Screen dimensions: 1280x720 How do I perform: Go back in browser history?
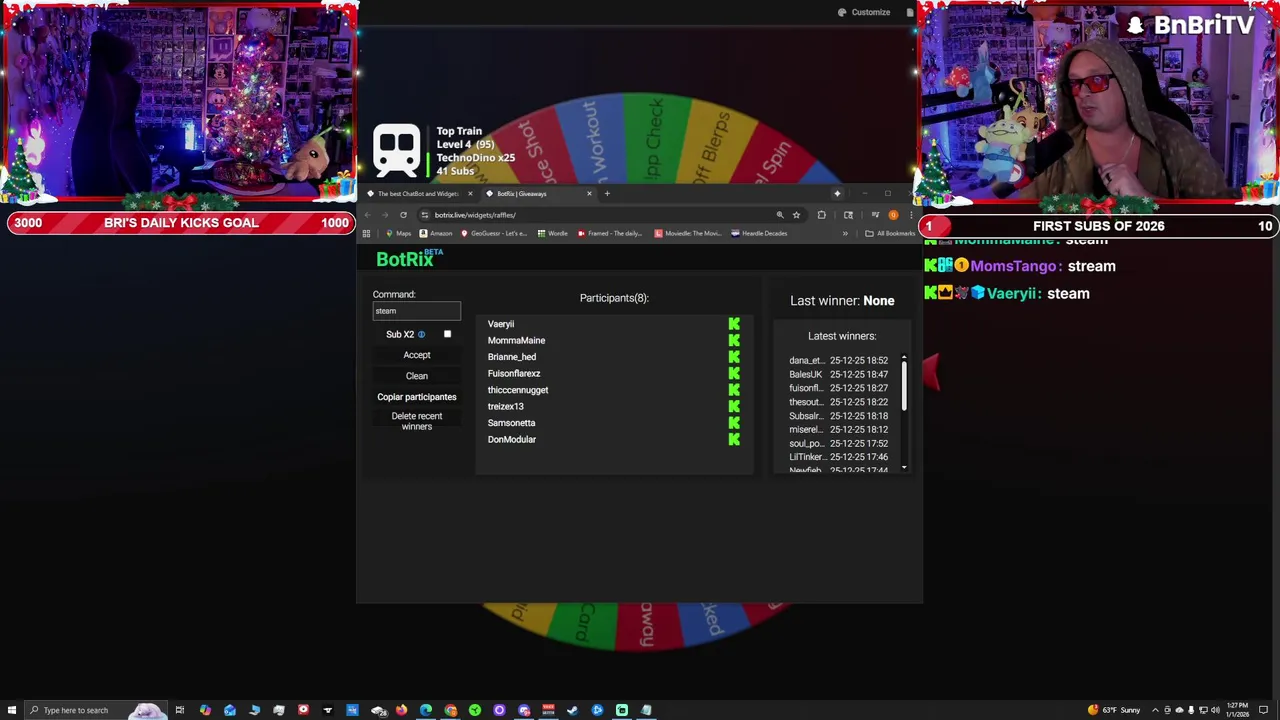367,215
